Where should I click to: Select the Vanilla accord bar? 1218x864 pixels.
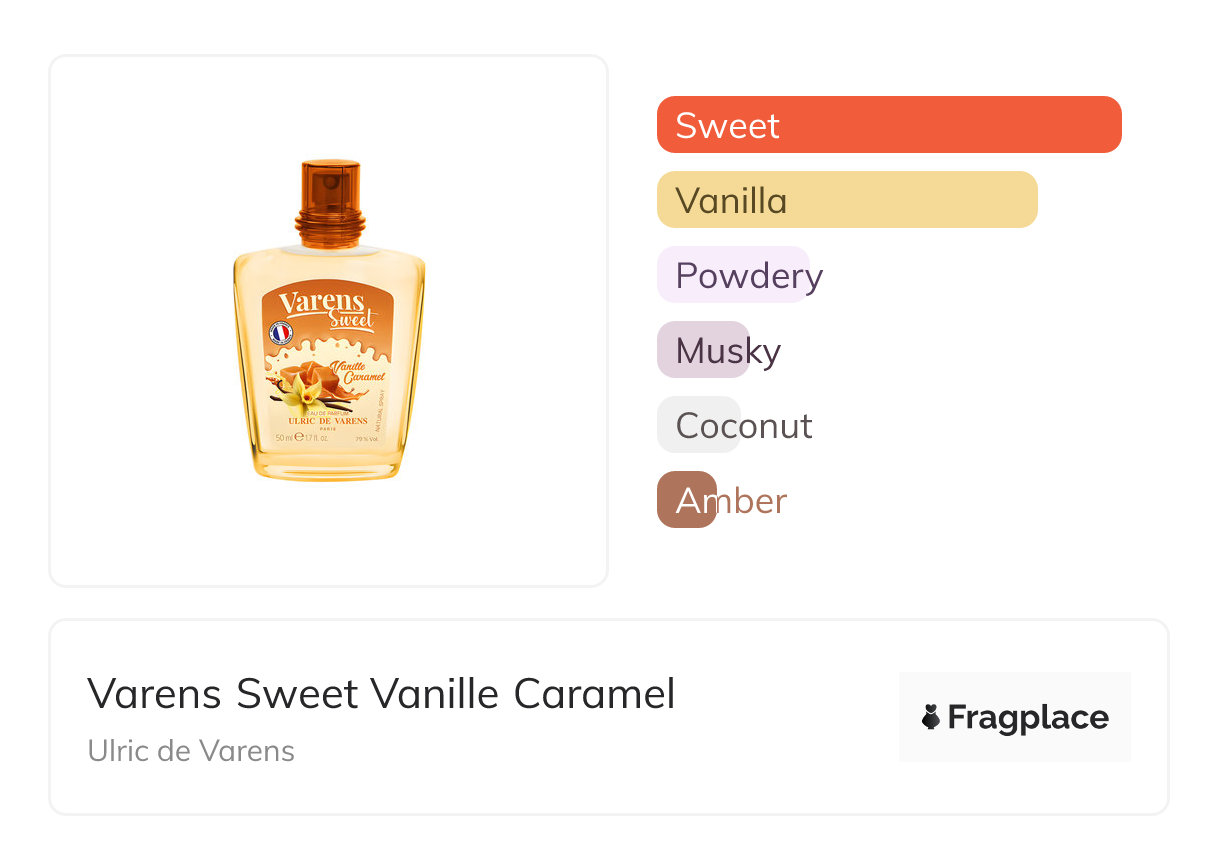[847, 200]
